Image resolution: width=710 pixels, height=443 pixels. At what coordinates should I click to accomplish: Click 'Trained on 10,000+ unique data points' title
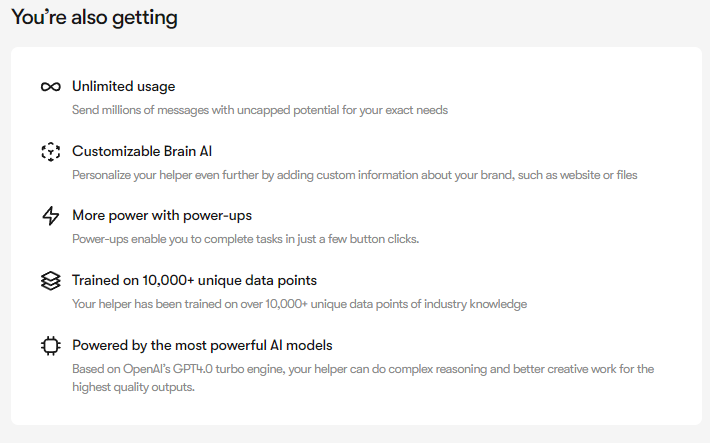click(194, 280)
